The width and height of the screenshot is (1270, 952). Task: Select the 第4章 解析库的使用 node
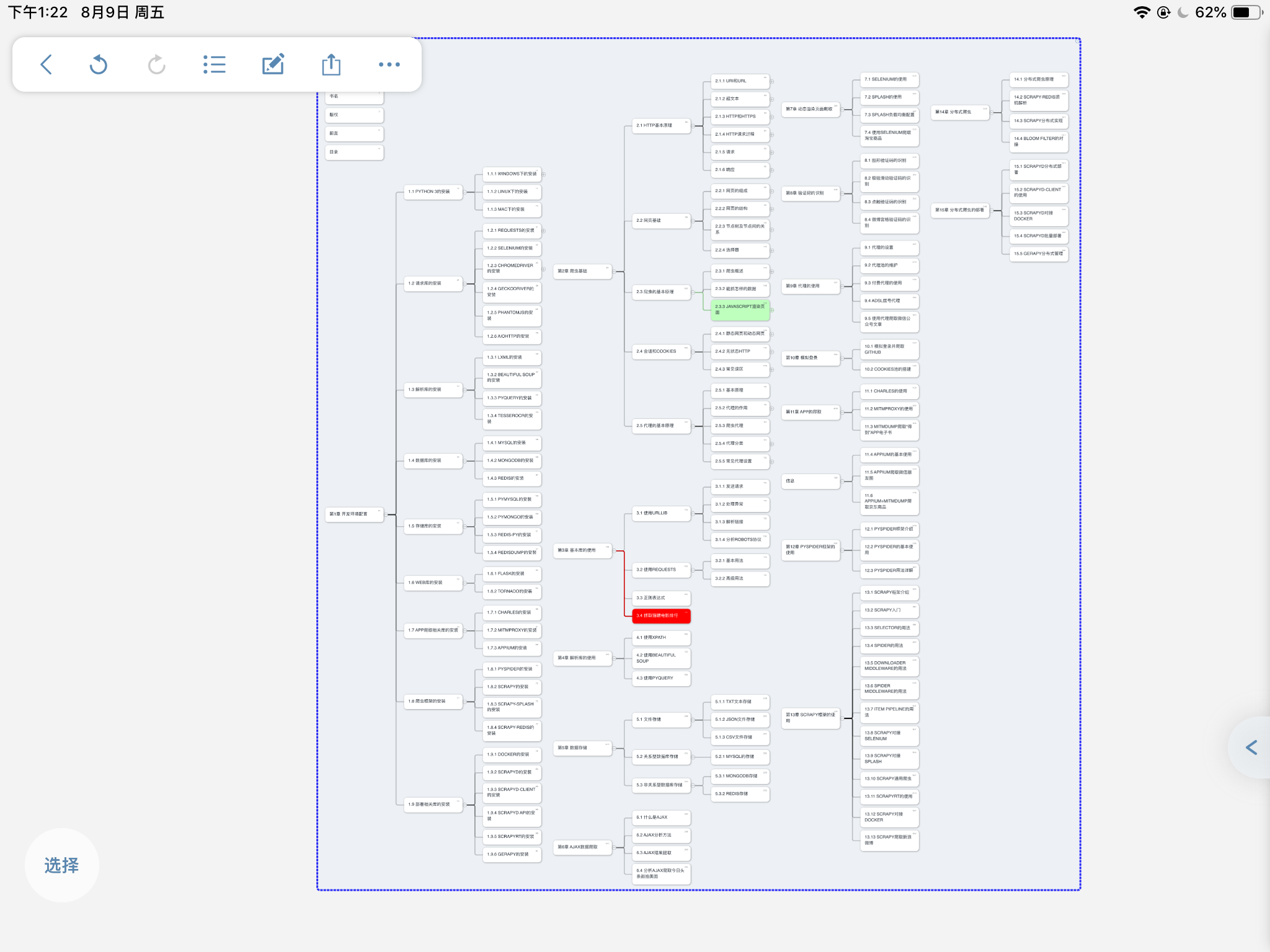point(582,658)
